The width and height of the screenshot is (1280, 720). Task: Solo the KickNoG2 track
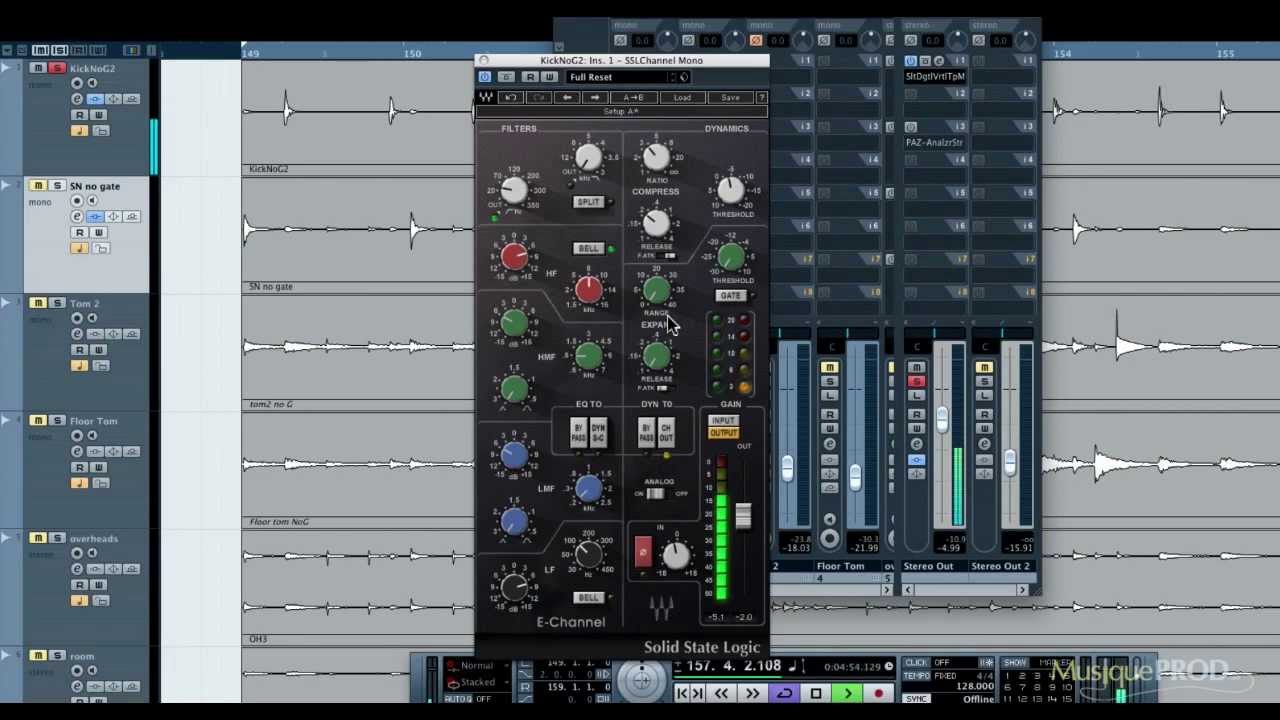click(x=57, y=68)
